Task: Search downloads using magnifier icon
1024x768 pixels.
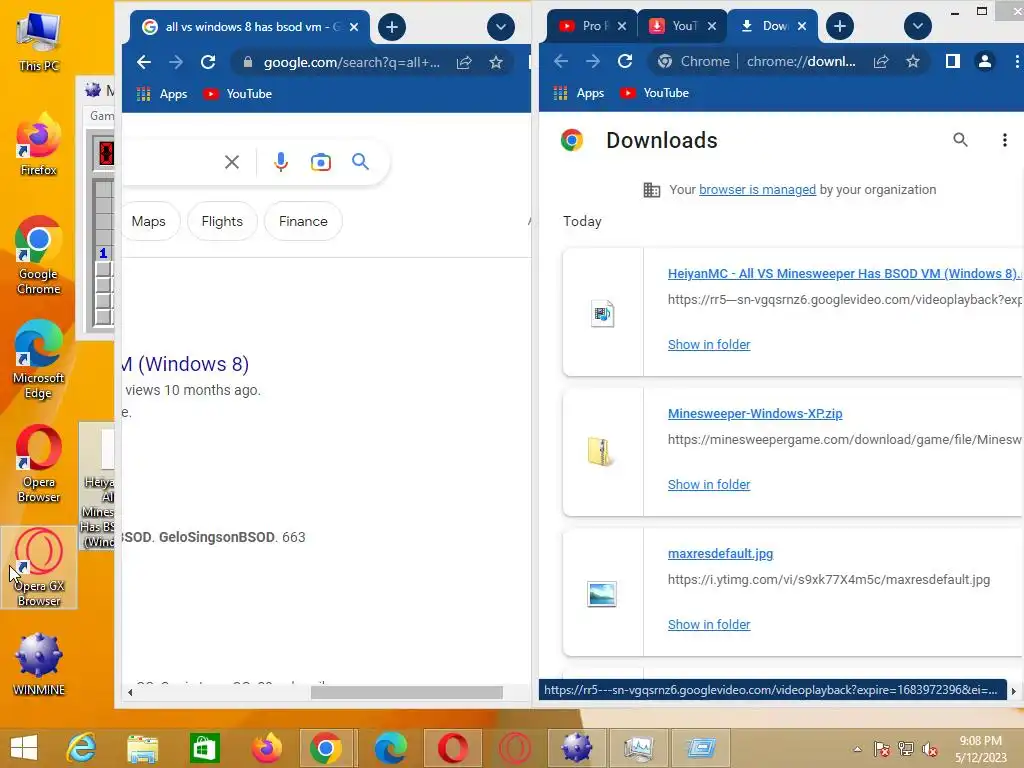Action: point(960,139)
